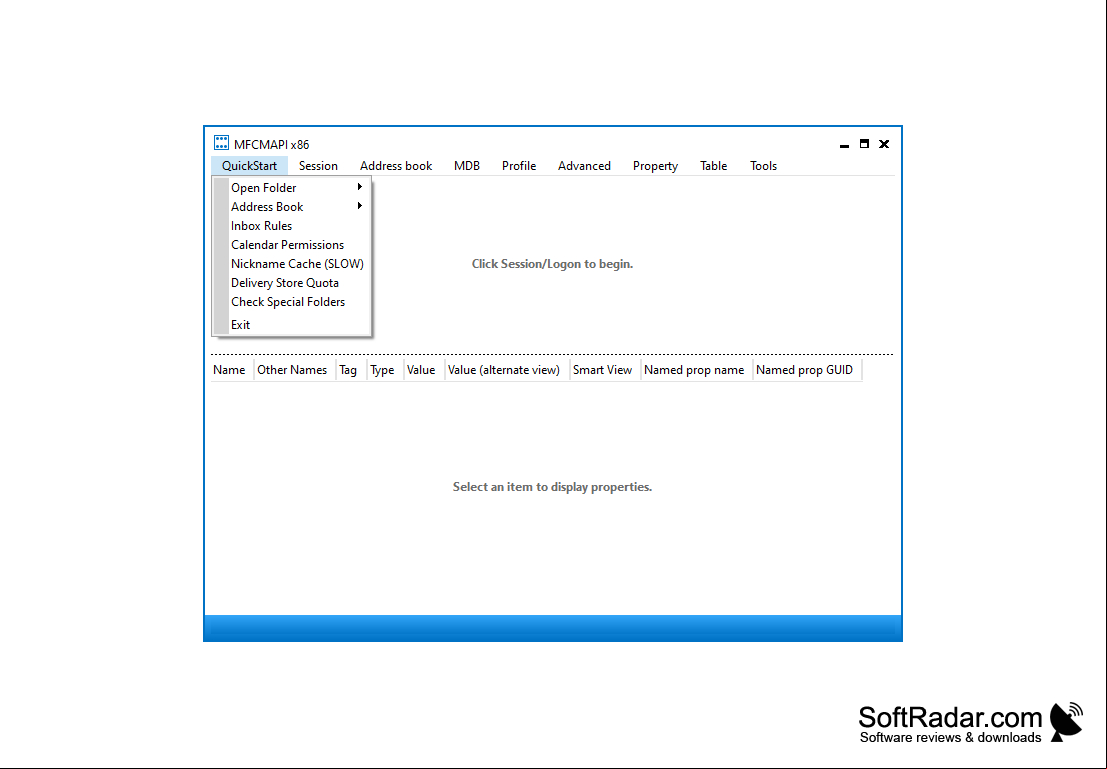Select Calendar Permissions menu entry
Screen dimensions: 1107x769
pyautogui.click(x=292, y=245)
